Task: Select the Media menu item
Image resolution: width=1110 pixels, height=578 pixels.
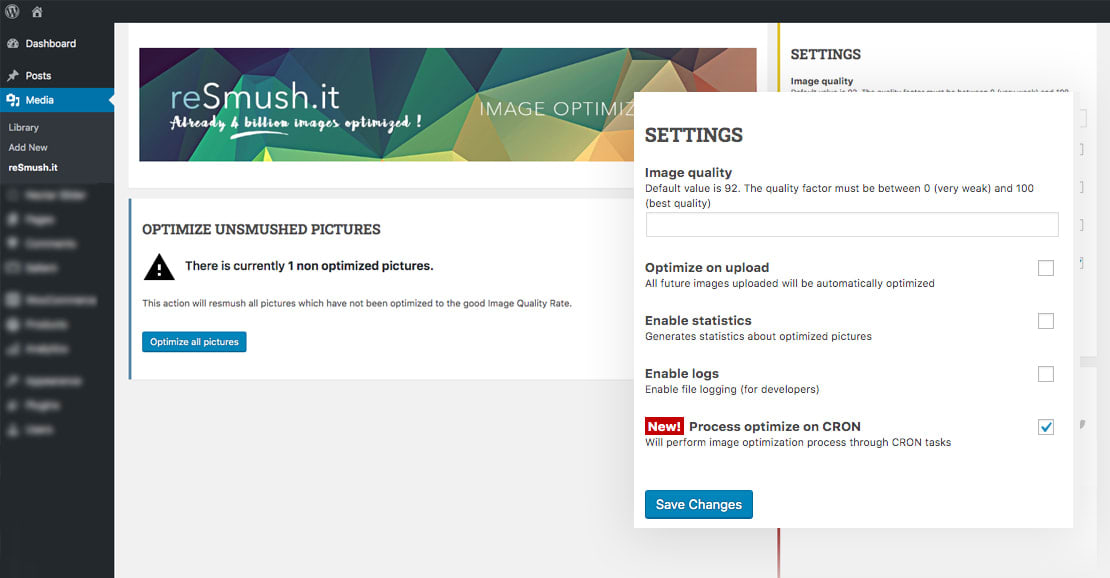Action: click(57, 100)
